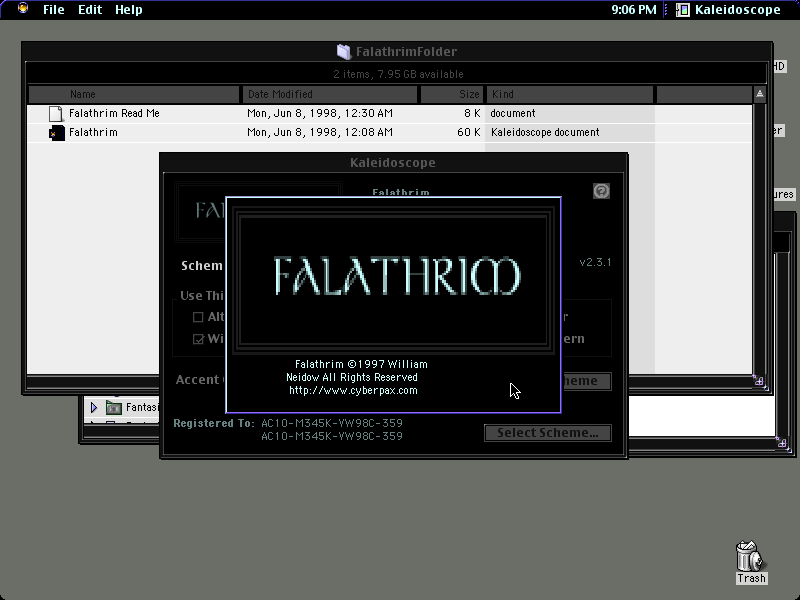Sort by the Date Modified column header

tap(330, 94)
